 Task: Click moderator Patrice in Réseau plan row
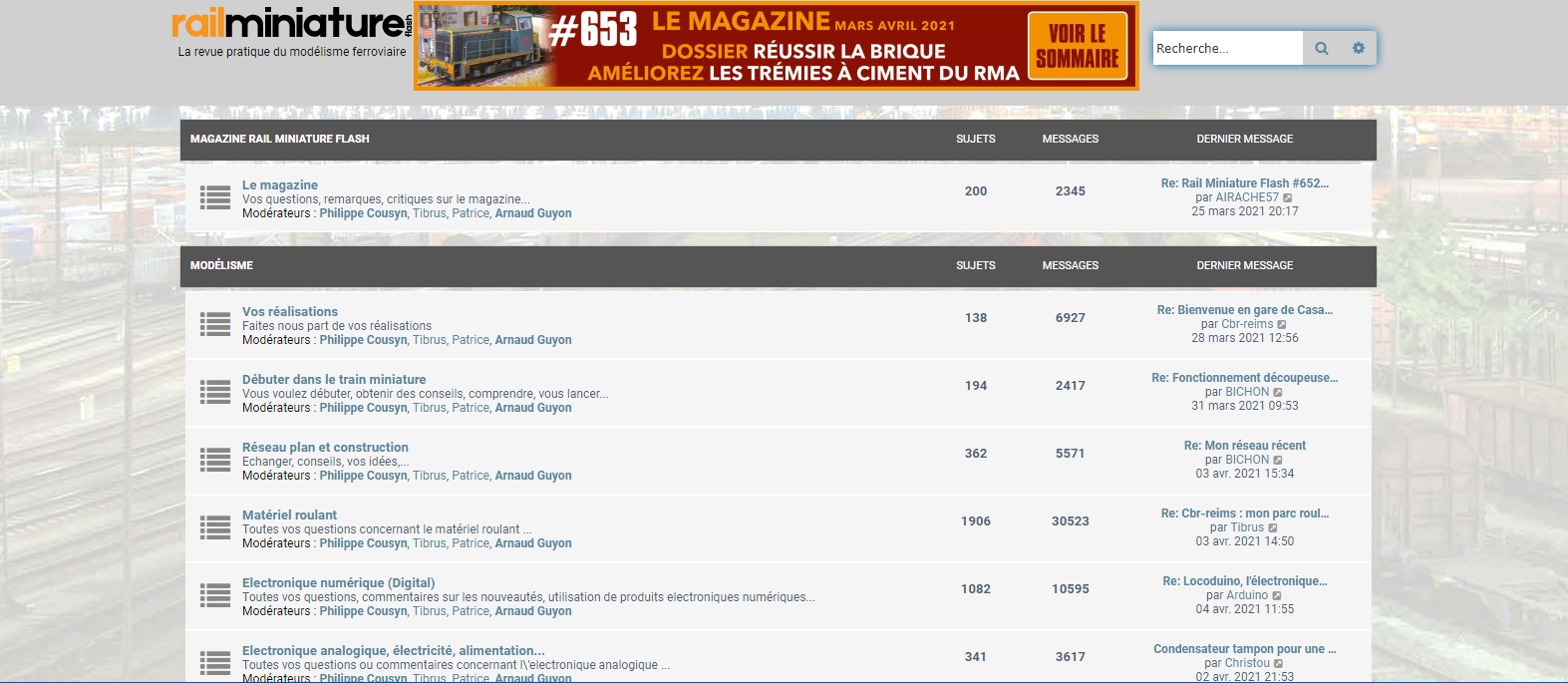[x=470, y=476]
